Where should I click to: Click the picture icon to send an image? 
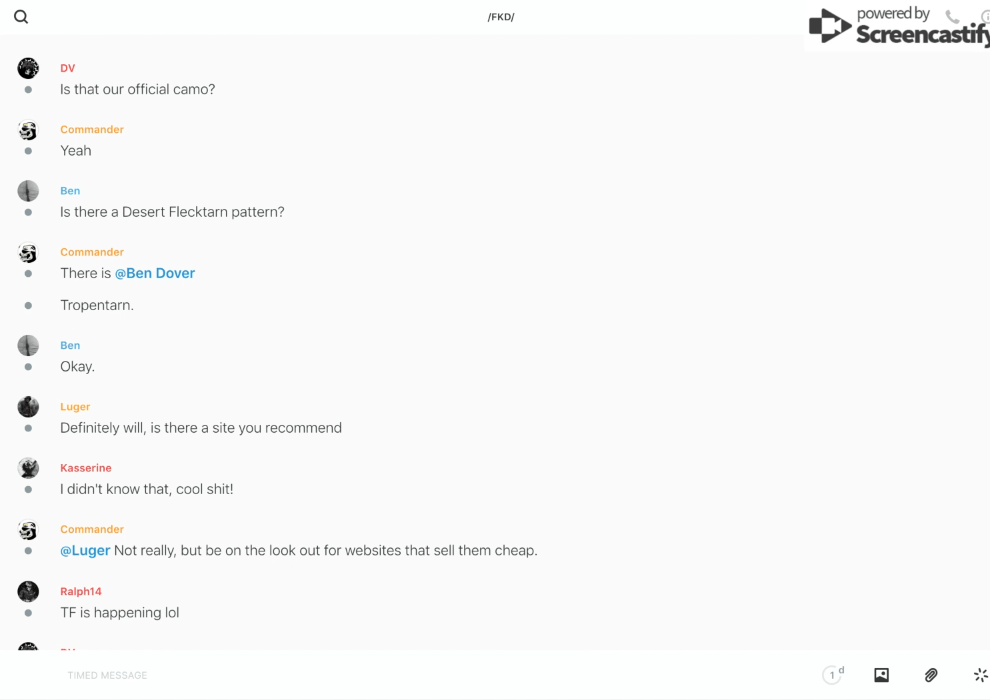point(881,675)
